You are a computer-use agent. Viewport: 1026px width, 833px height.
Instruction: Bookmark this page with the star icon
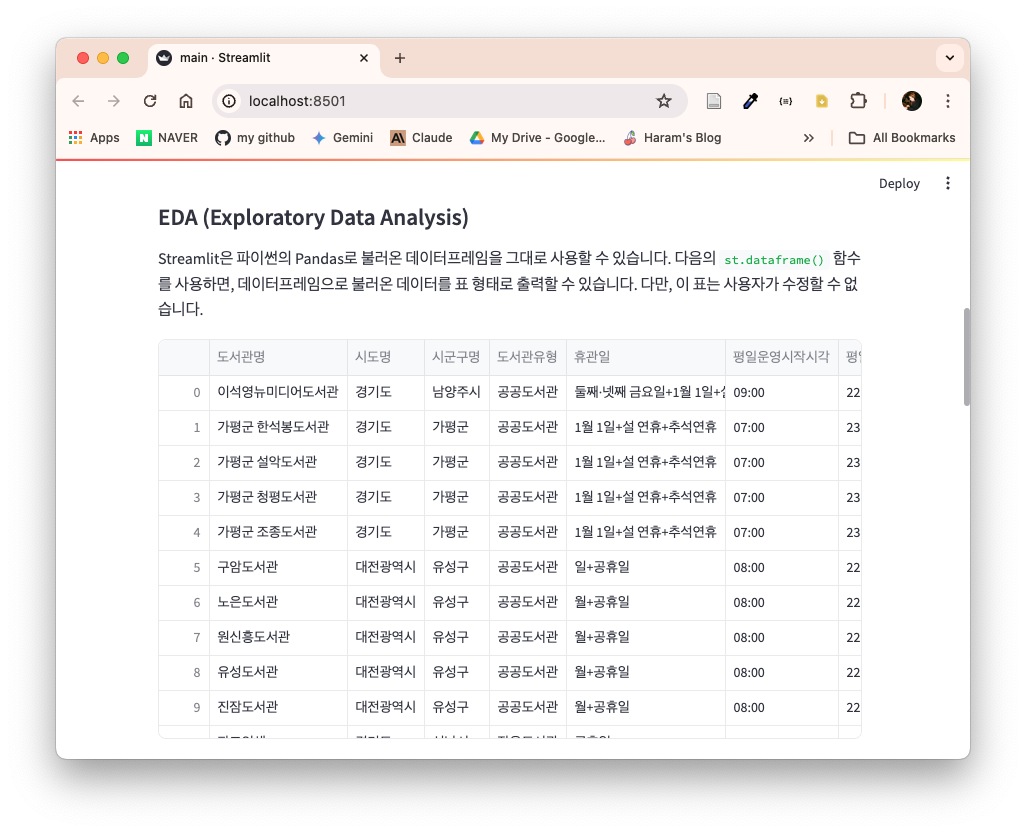[x=663, y=101]
